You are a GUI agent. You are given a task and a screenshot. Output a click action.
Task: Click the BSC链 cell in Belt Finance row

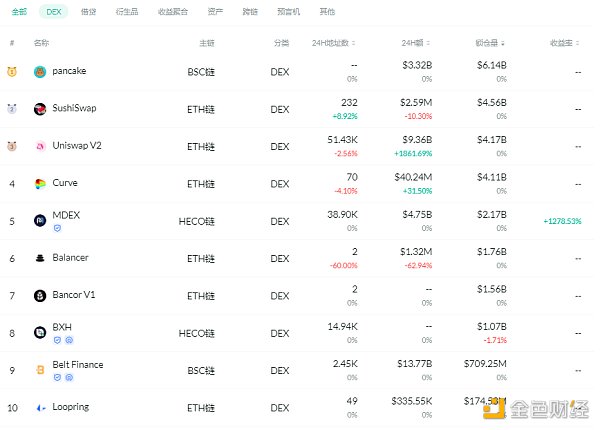[201, 371]
